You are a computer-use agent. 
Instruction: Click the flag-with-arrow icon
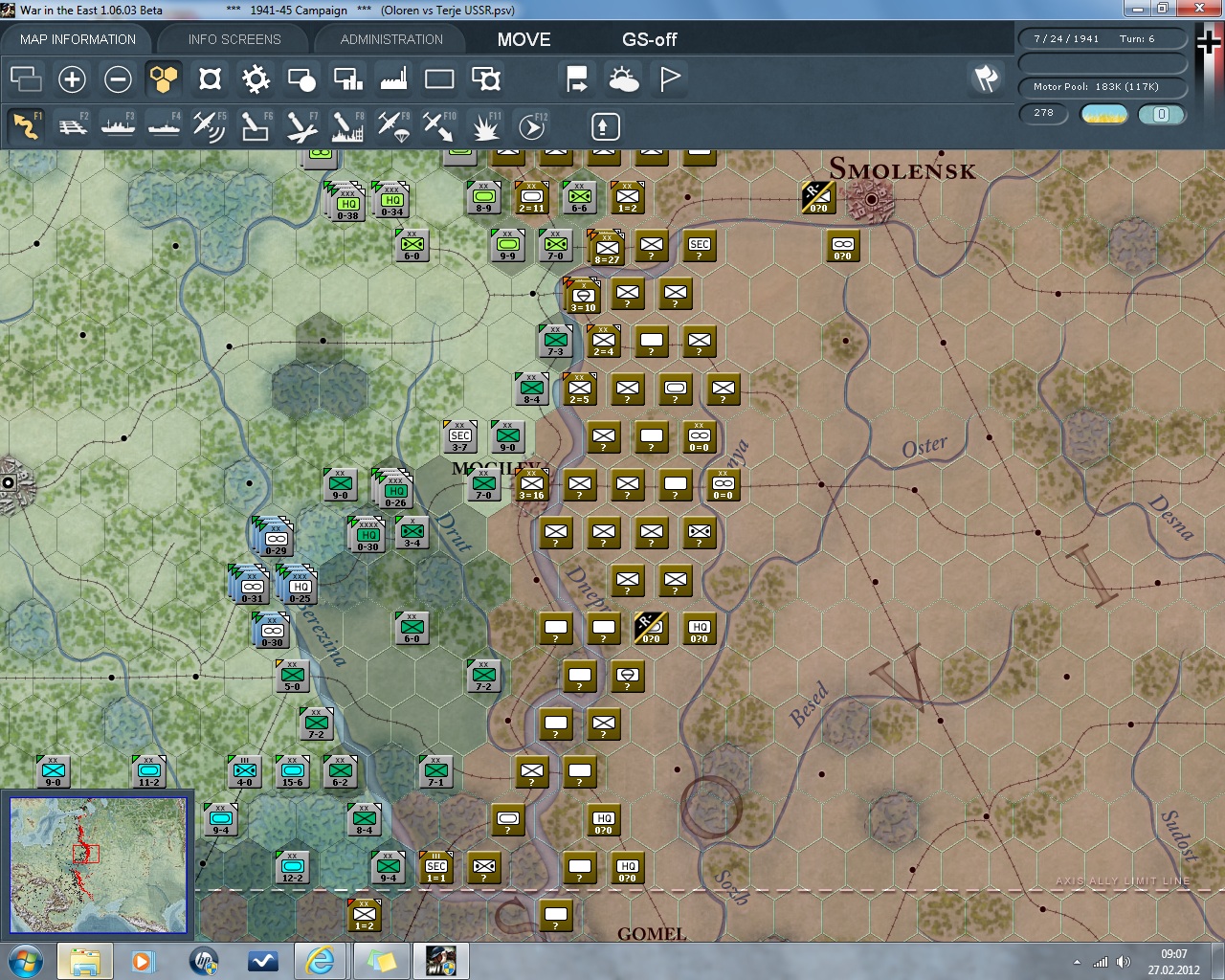pos(577,78)
